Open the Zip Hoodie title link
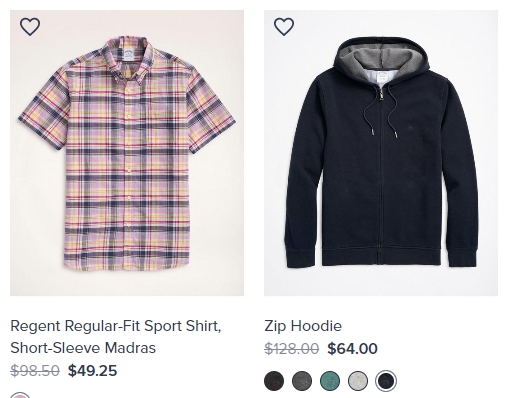The image size is (507, 398). (x=303, y=326)
